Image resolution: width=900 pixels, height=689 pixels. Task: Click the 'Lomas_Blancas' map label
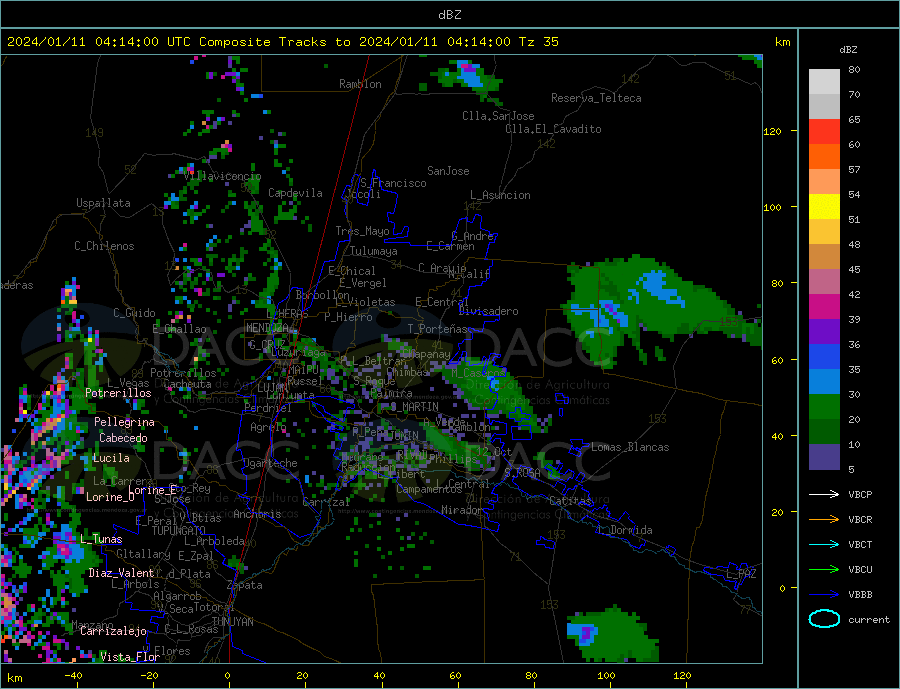click(x=630, y=447)
